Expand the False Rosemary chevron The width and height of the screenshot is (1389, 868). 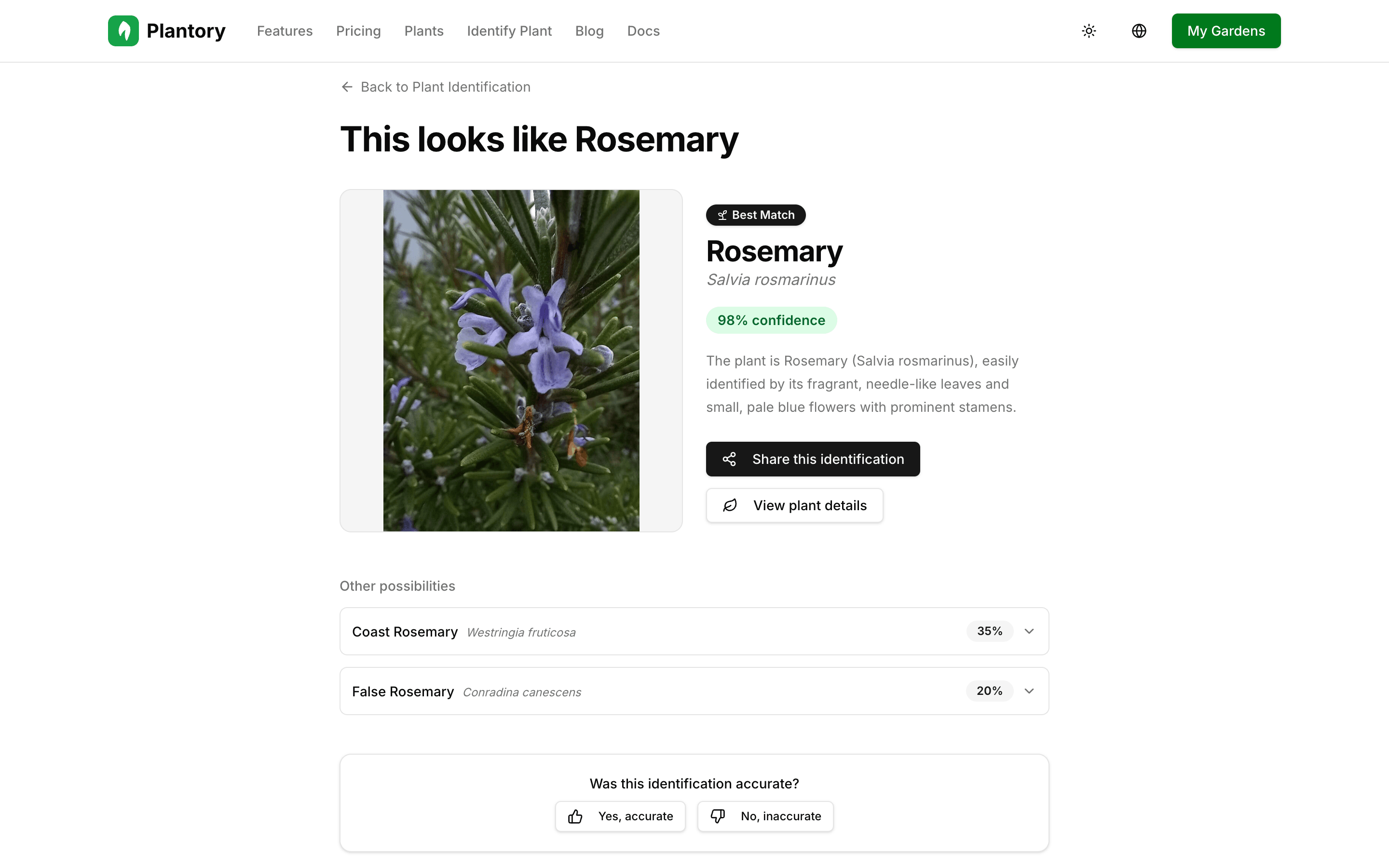(x=1029, y=691)
